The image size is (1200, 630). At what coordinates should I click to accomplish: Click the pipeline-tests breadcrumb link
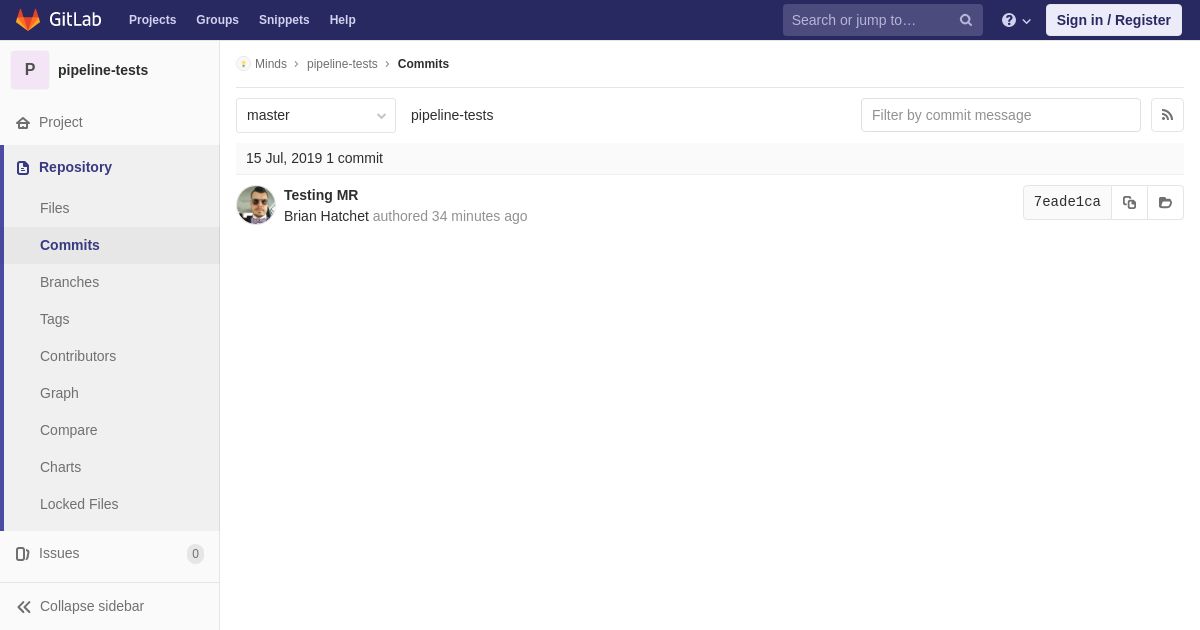tap(342, 64)
